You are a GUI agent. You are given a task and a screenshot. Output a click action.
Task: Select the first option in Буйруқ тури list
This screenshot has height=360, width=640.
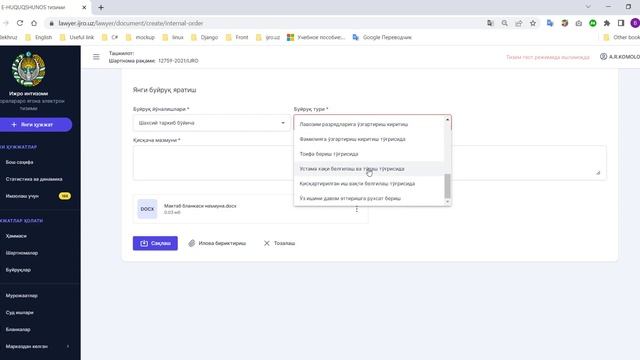point(369,124)
